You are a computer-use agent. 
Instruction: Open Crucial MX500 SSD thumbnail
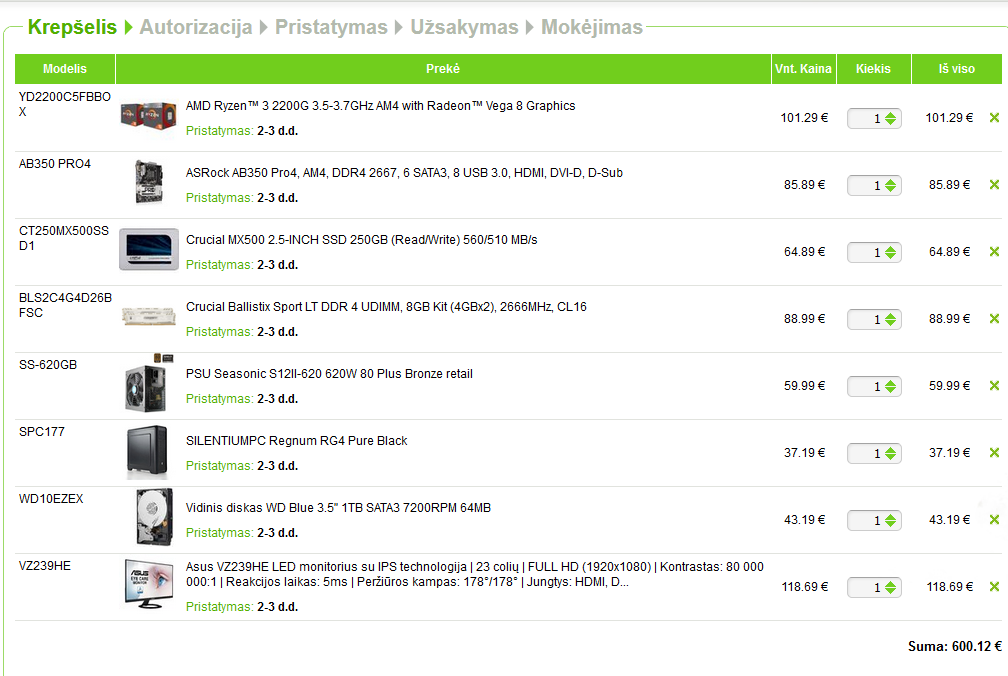(x=149, y=249)
